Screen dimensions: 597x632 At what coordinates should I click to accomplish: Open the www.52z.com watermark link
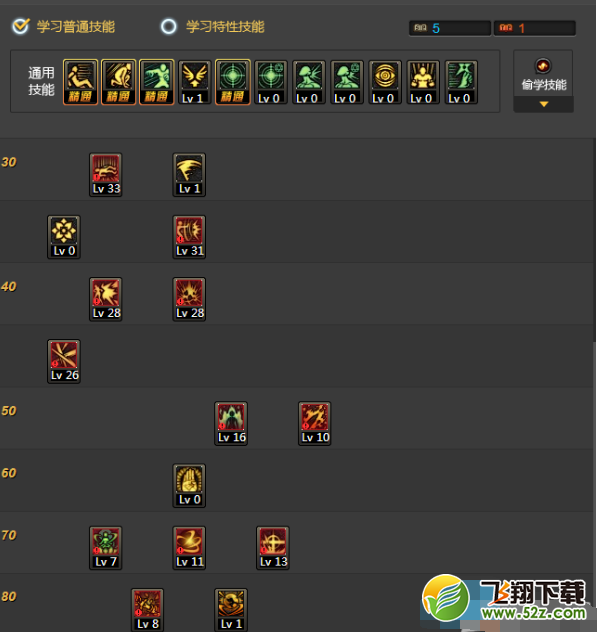tap(533, 613)
